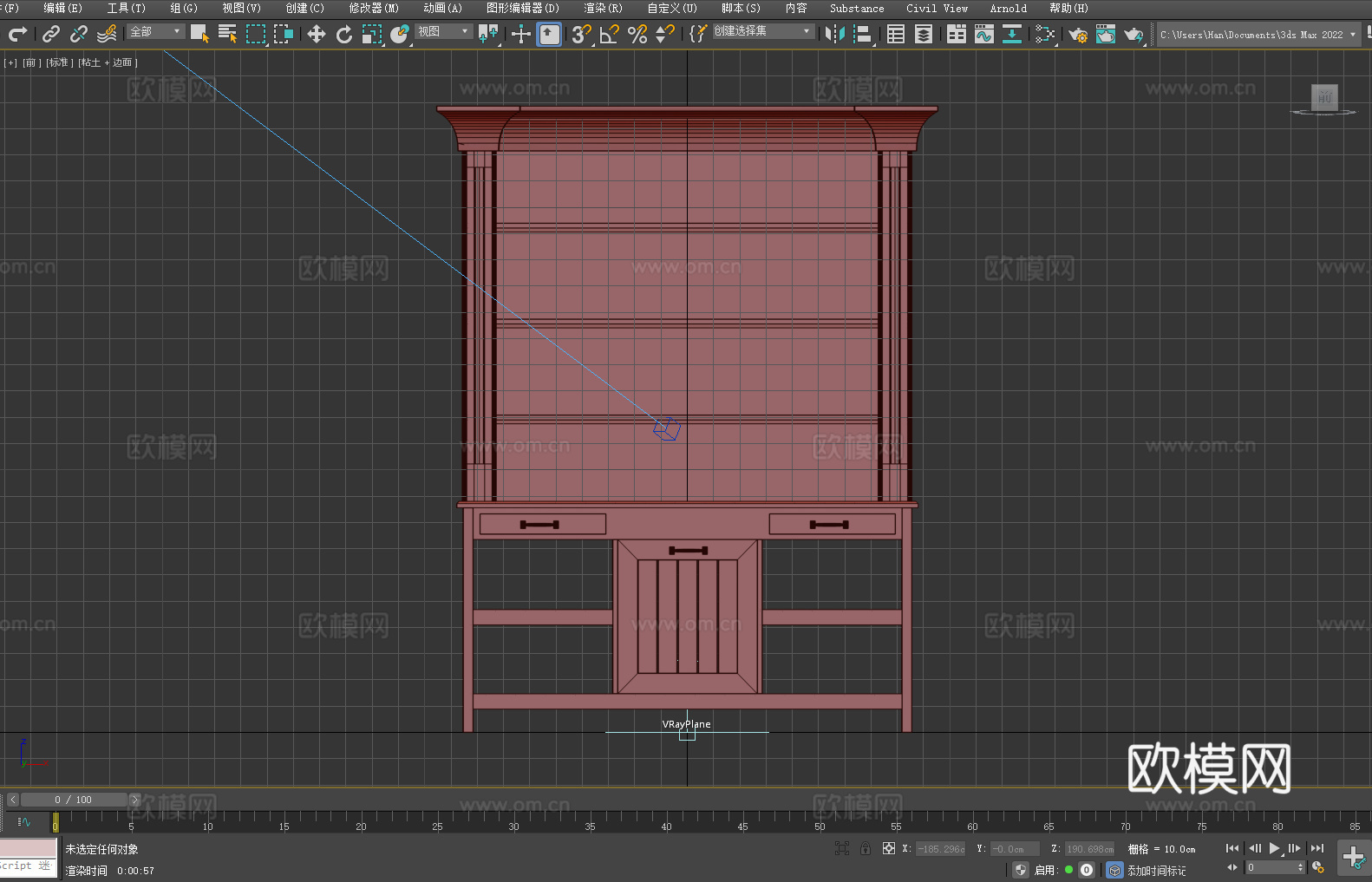Toggle the Angle Snap button
The height and width of the screenshot is (882, 1372).
pos(610,34)
